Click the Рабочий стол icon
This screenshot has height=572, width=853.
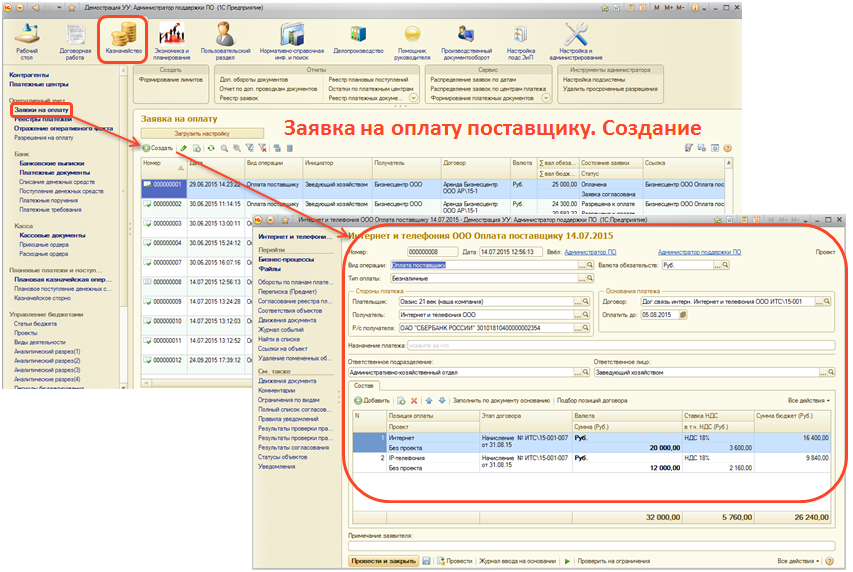[x=27, y=39]
